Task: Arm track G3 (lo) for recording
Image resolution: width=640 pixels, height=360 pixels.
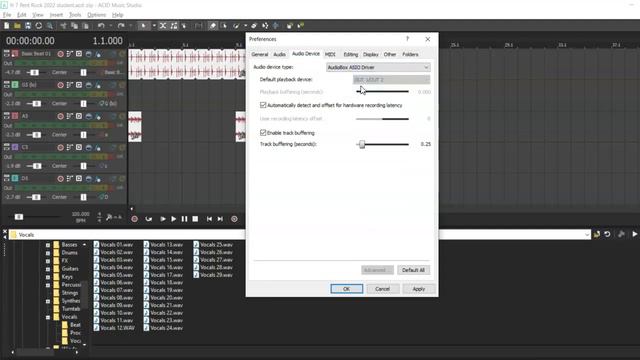Action: [x=60, y=85]
